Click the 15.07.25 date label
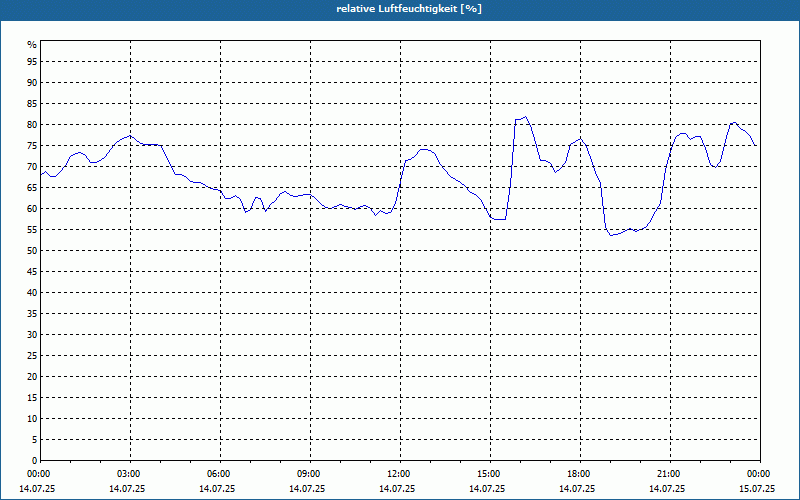 [757, 489]
